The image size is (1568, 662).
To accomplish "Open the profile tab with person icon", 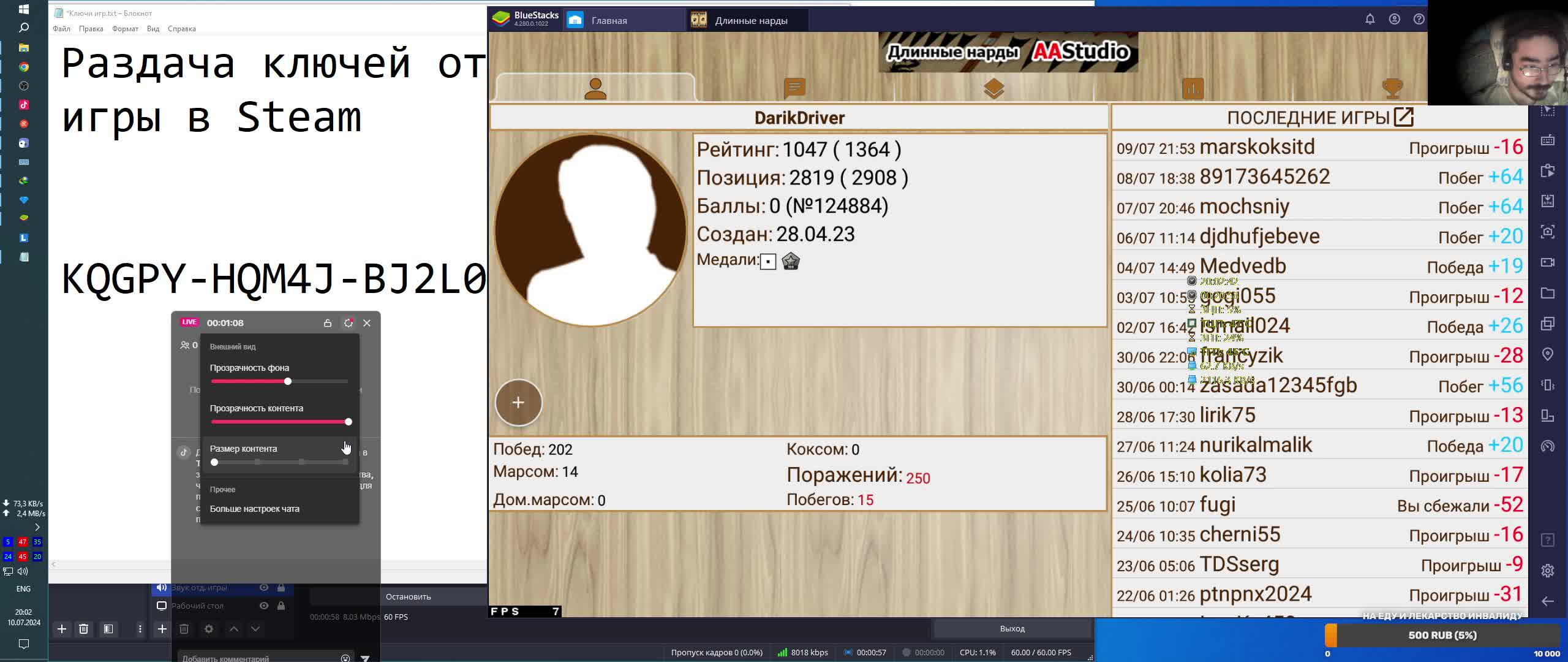I will (x=595, y=89).
